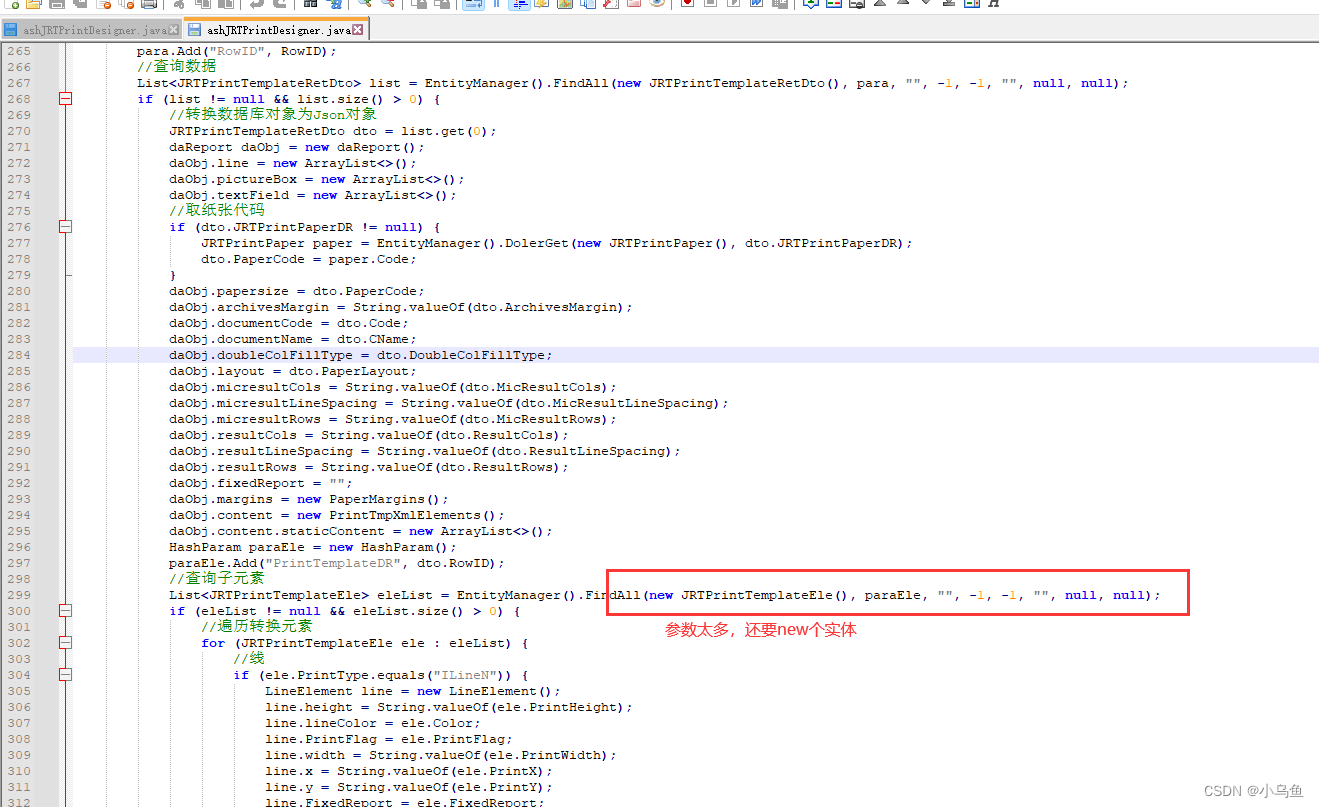Collapse the fold block at line 276

point(66,227)
